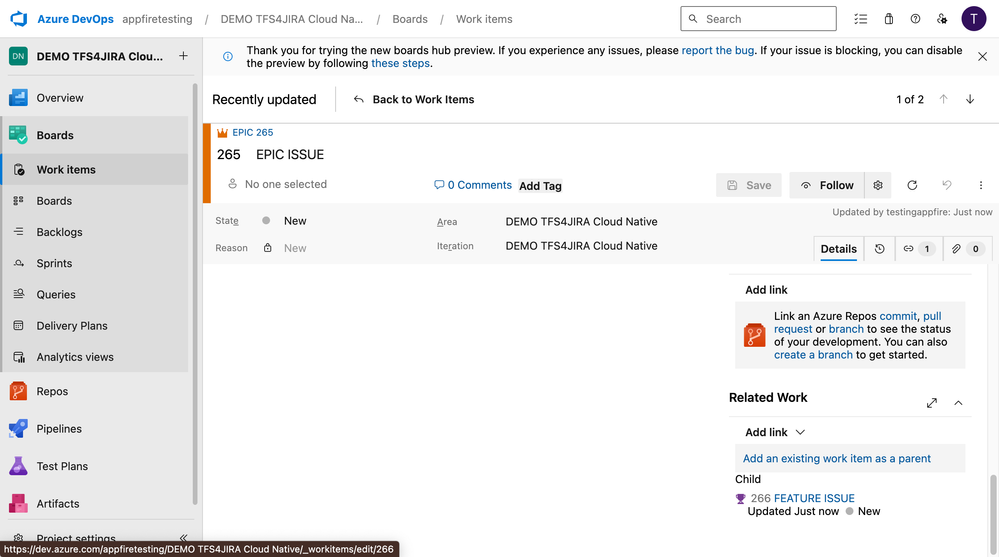This screenshot has height=557, width=999.
Task: Click the Azure Repos development icon
Action: click(x=754, y=335)
